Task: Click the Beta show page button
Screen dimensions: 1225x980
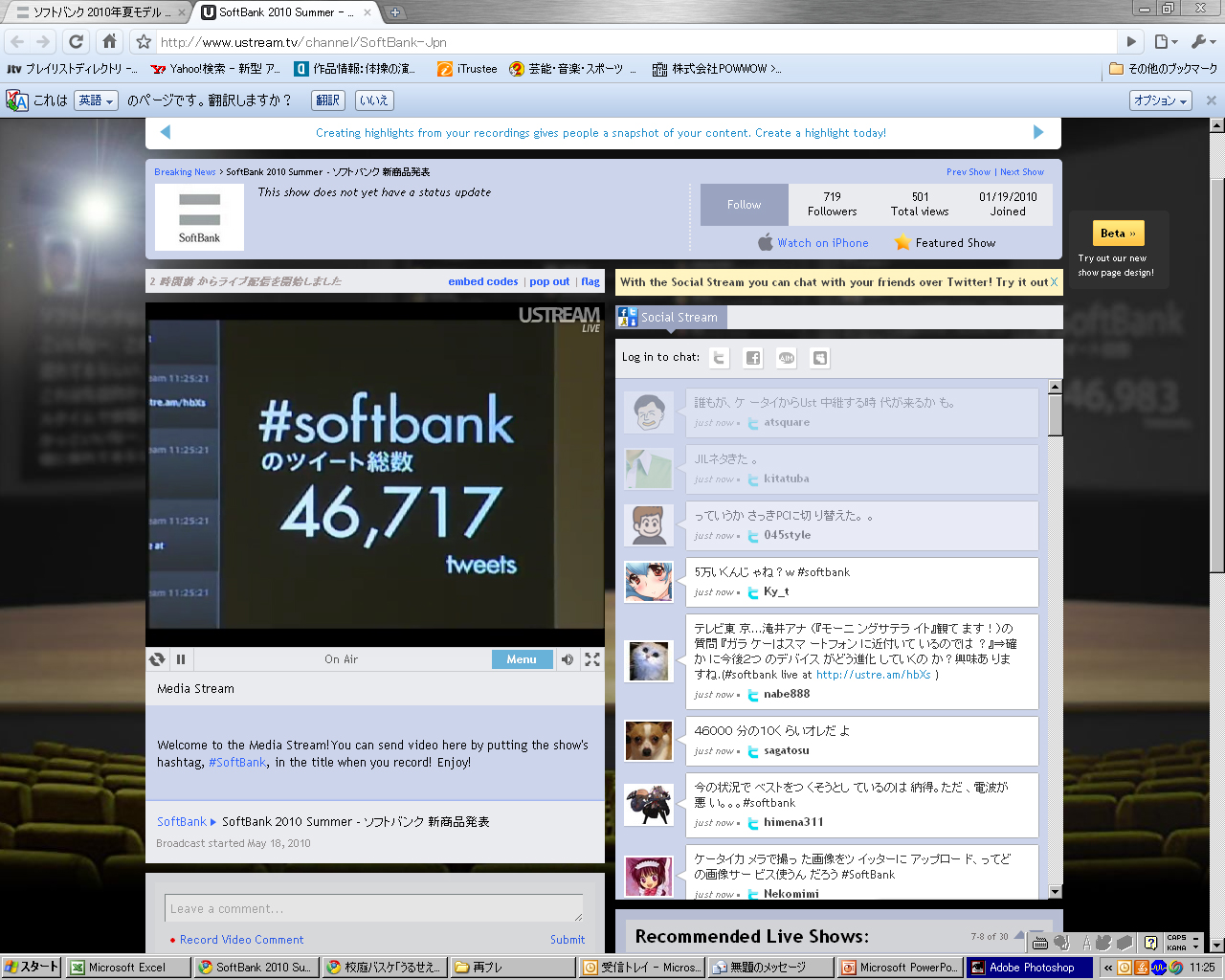Action: [1118, 234]
